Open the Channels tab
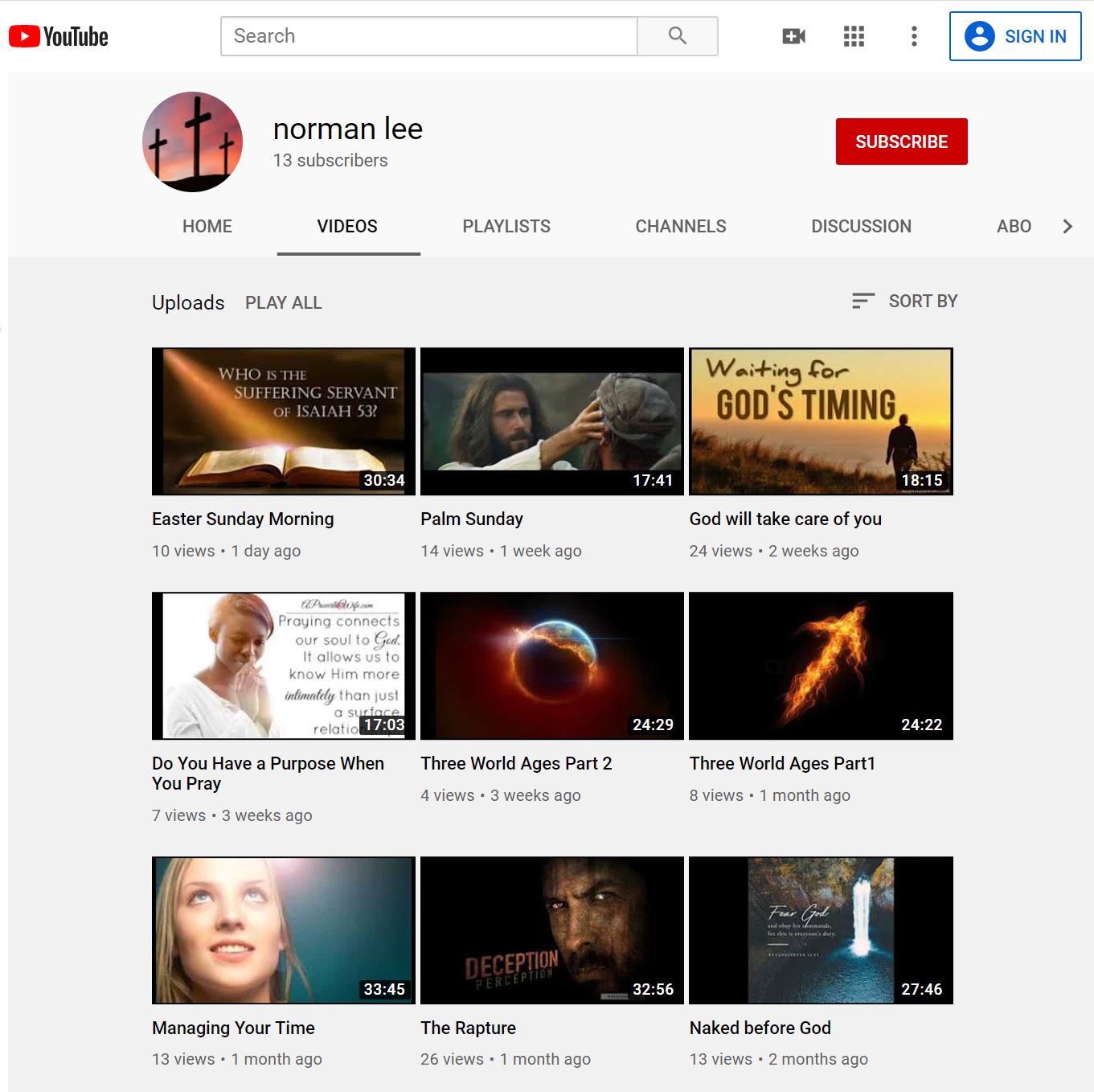 coord(681,227)
